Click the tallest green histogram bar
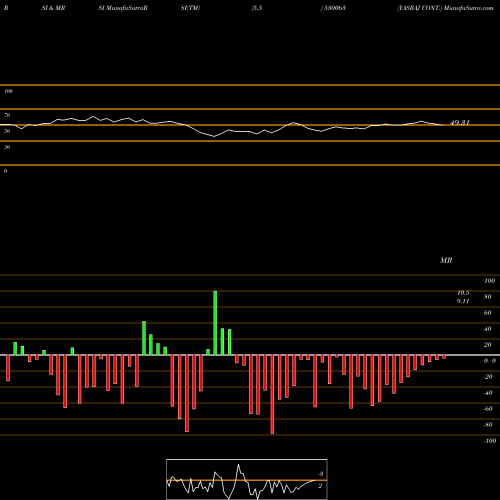Viewport: 500px width, 500px height. tap(215, 323)
